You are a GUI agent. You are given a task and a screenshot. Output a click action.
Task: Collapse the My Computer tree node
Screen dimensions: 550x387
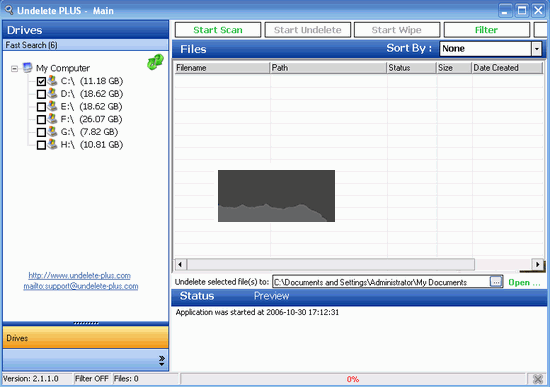click(14, 68)
